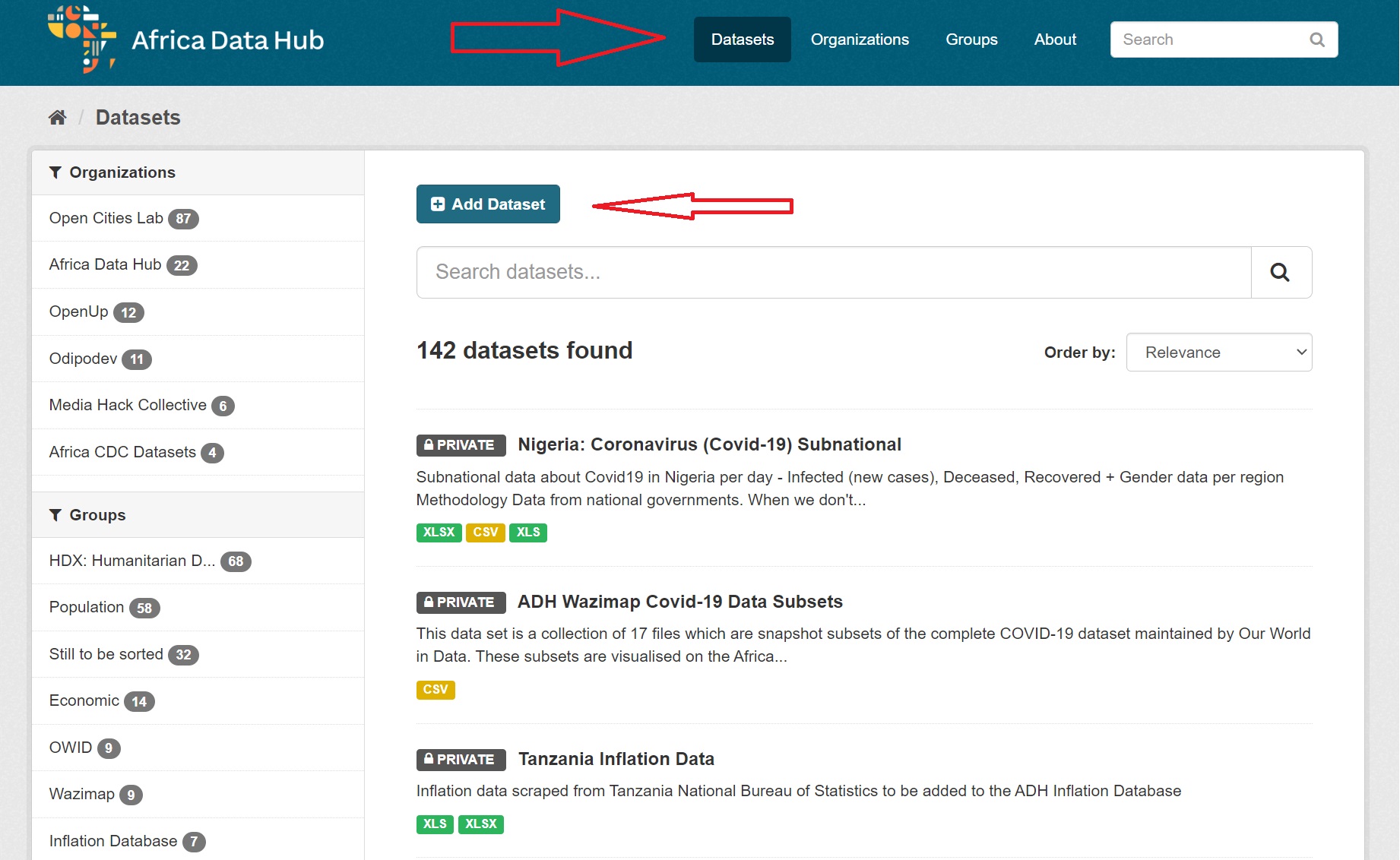1400x860 pixels.
Task: Click the home icon in breadcrumb
Action: click(x=58, y=117)
